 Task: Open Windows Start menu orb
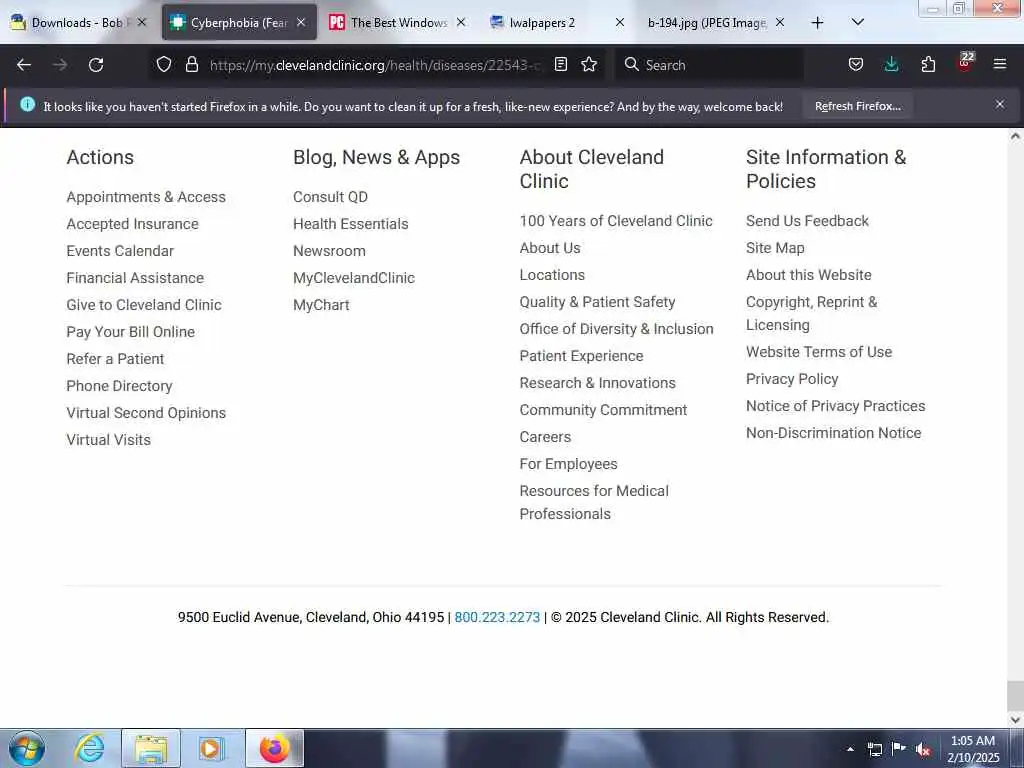click(27, 748)
